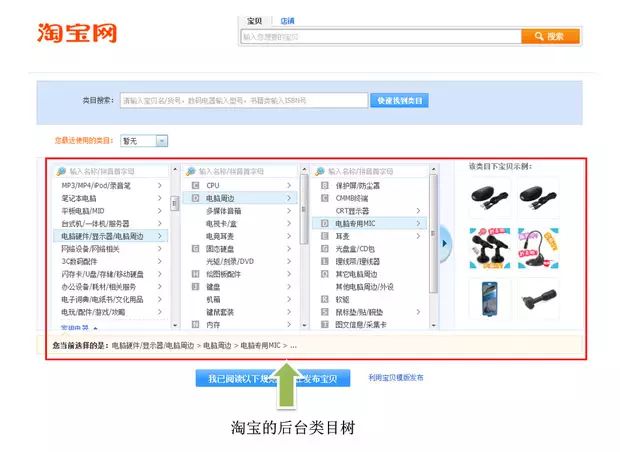This screenshot has height=452, width=620.
Task: Click the second column scrollbar down arrow
Action: (x=304, y=325)
